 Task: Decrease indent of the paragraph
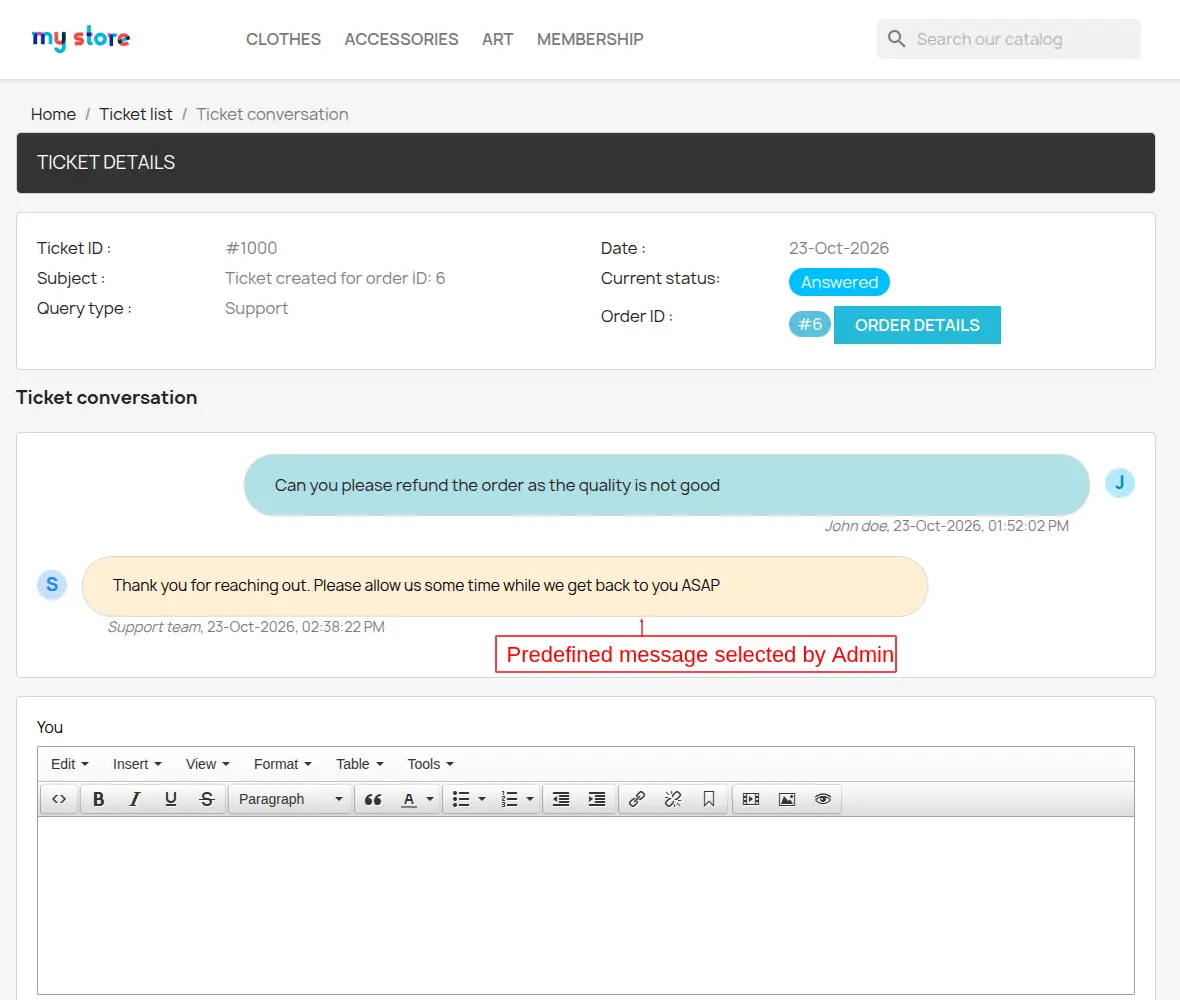pyautogui.click(x=561, y=799)
